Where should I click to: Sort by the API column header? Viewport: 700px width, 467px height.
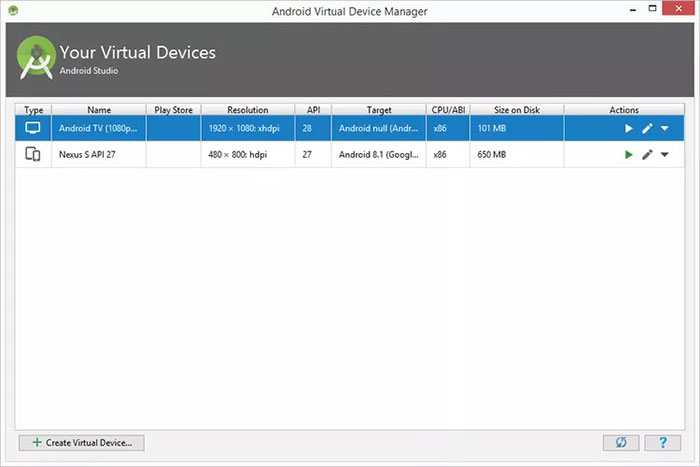(313, 110)
